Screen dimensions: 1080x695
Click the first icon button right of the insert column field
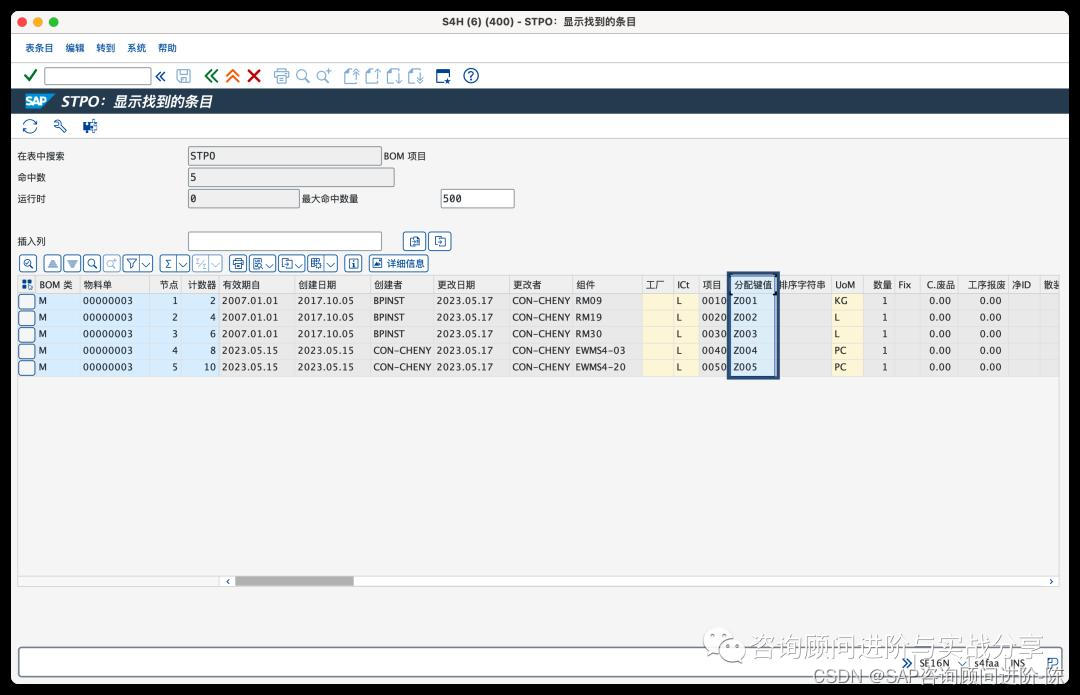pos(415,241)
